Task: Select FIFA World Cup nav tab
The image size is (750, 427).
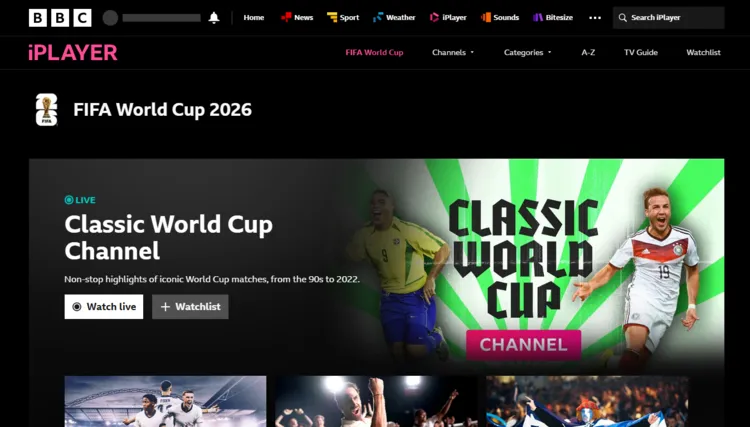Action: pos(375,53)
